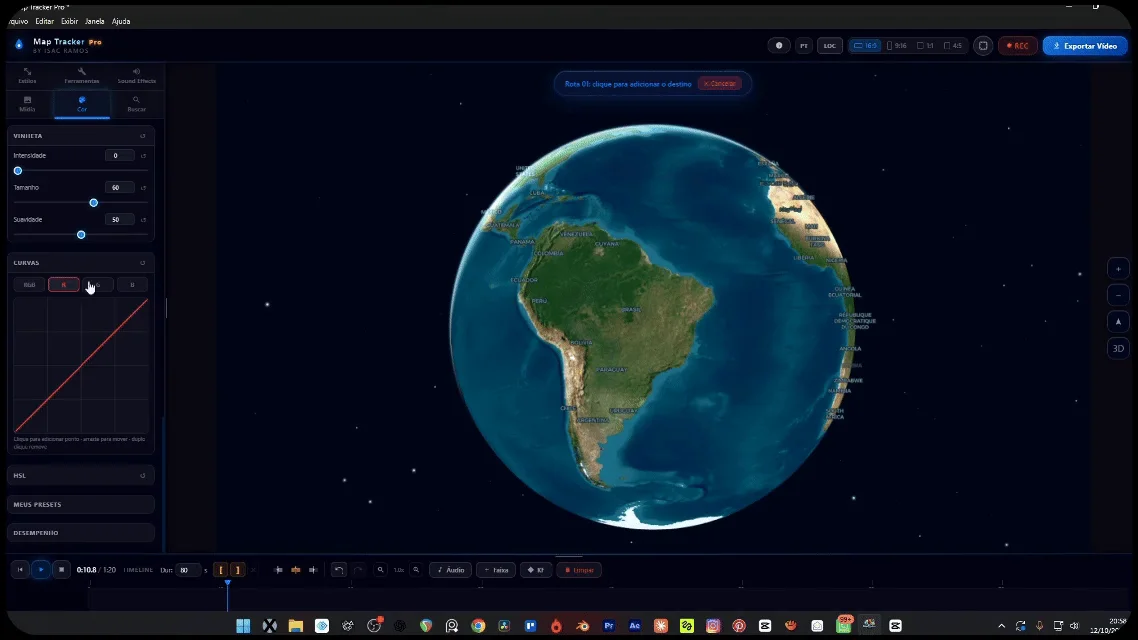Select the G curve channel
This screenshot has height=640, width=1138.
pos(98,284)
